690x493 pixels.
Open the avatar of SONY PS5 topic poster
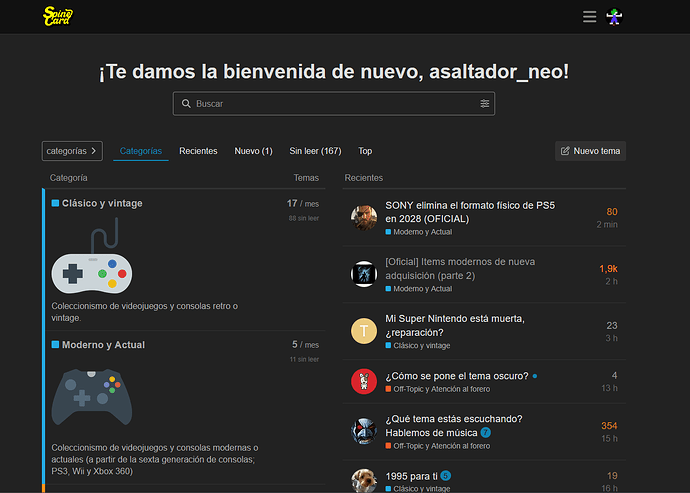tap(364, 217)
